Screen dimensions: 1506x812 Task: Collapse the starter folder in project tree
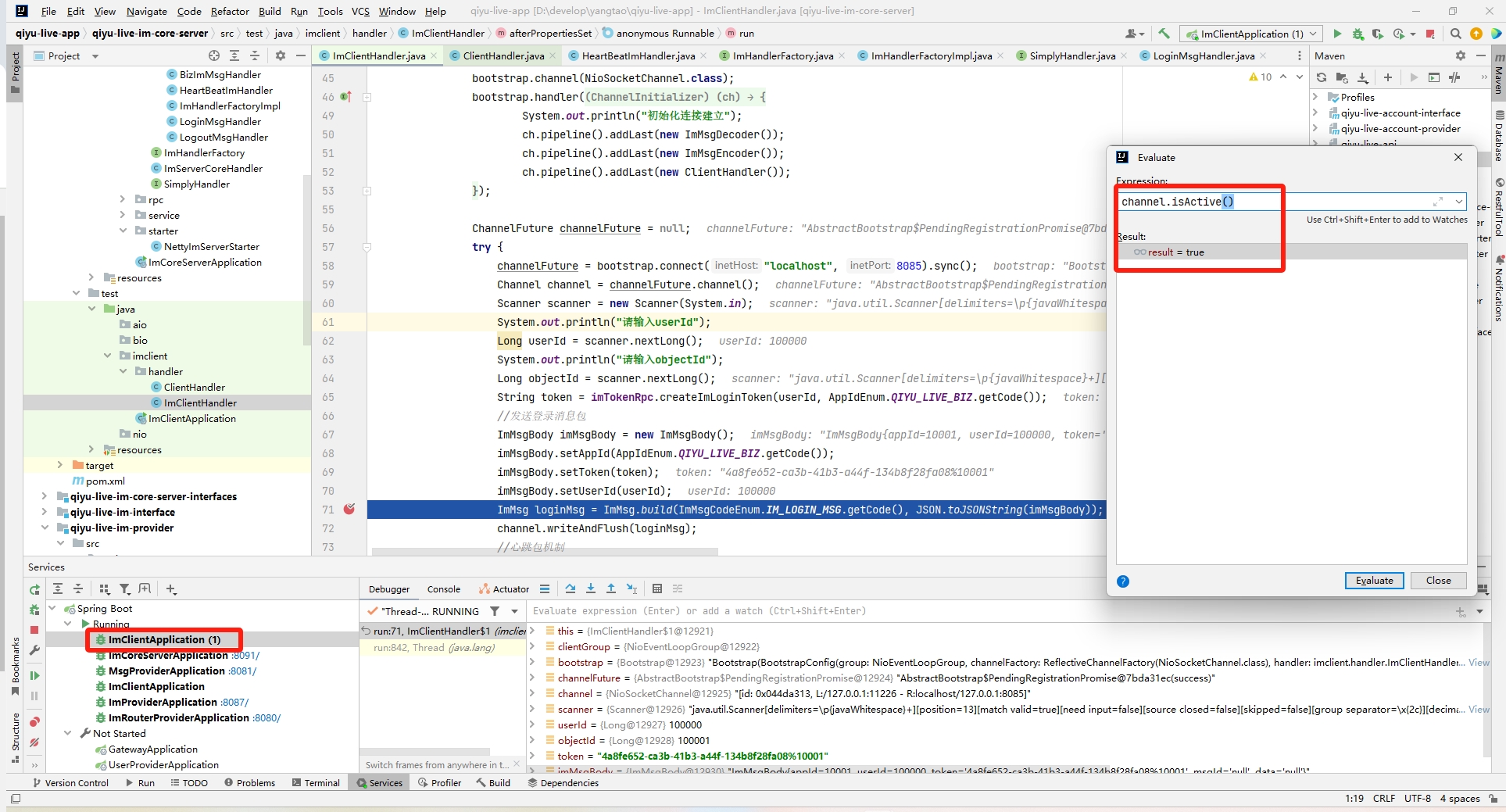tap(123, 231)
